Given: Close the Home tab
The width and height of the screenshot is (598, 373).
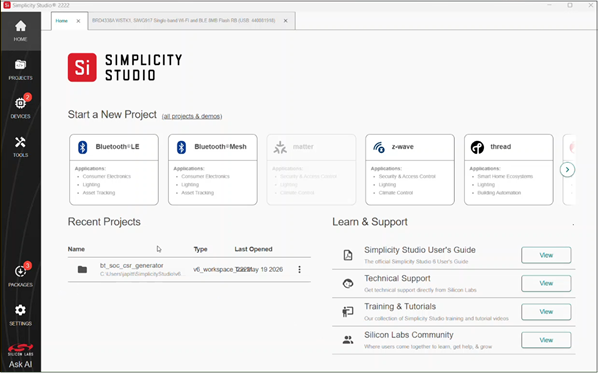Looking at the screenshot, I should tap(78, 21).
